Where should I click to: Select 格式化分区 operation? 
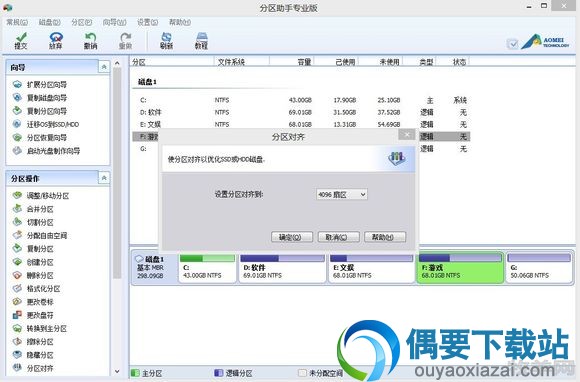pyautogui.click(x=36, y=289)
